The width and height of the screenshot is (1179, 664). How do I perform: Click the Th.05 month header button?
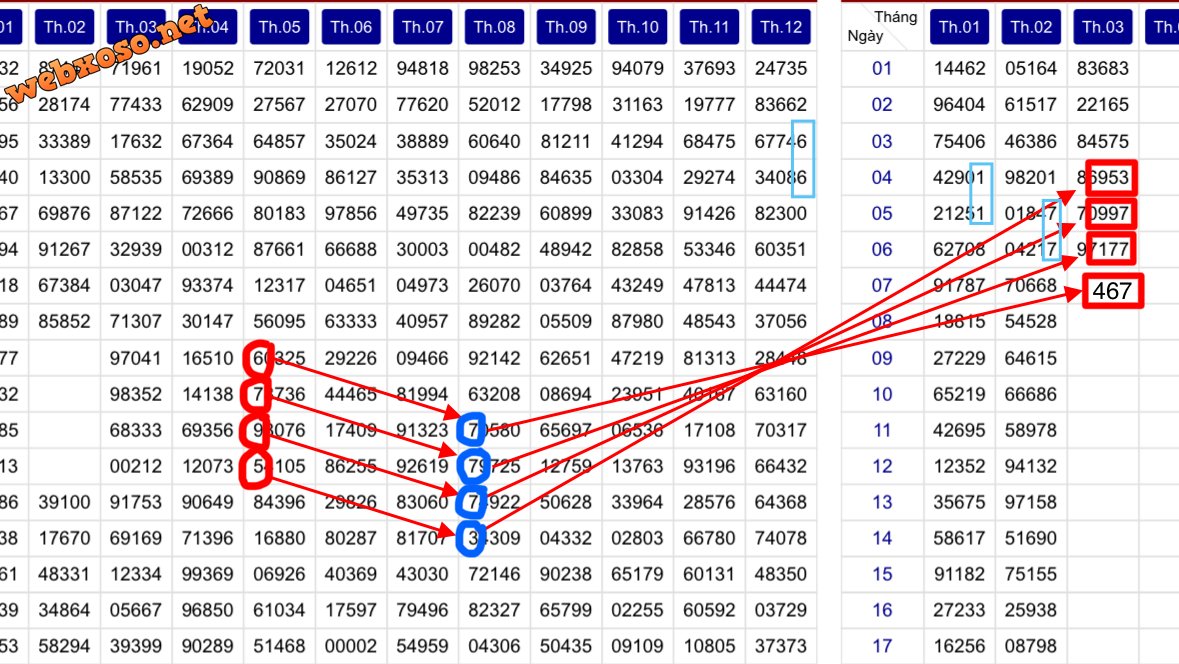[280, 27]
